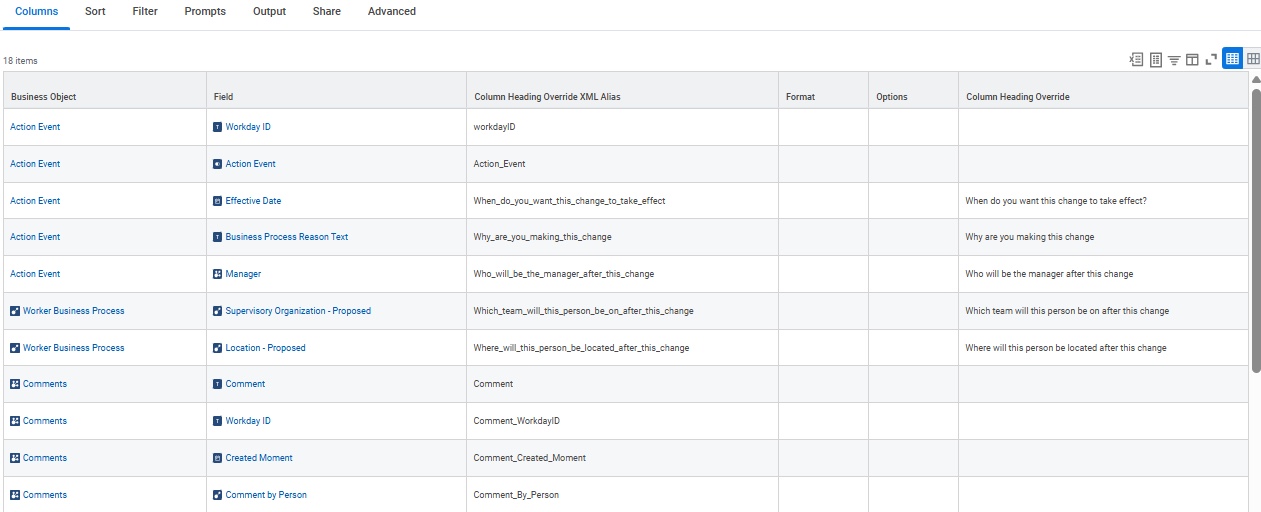Open the Supervisory Organization - Proposed link
This screenshot has height=512, width=1261.
[x=298, y=311]
